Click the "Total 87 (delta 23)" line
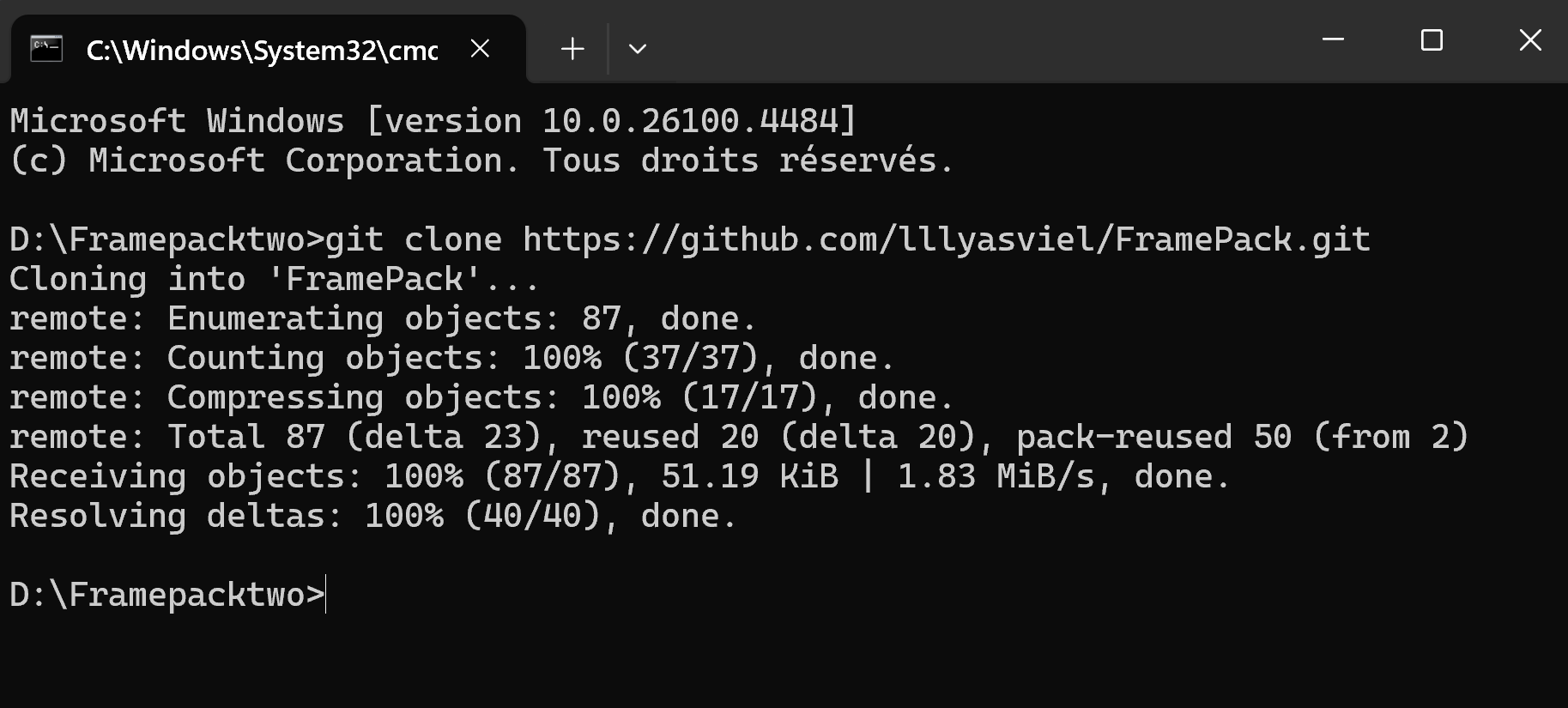This screenshot has width=1568, height=708. point(739,437)
